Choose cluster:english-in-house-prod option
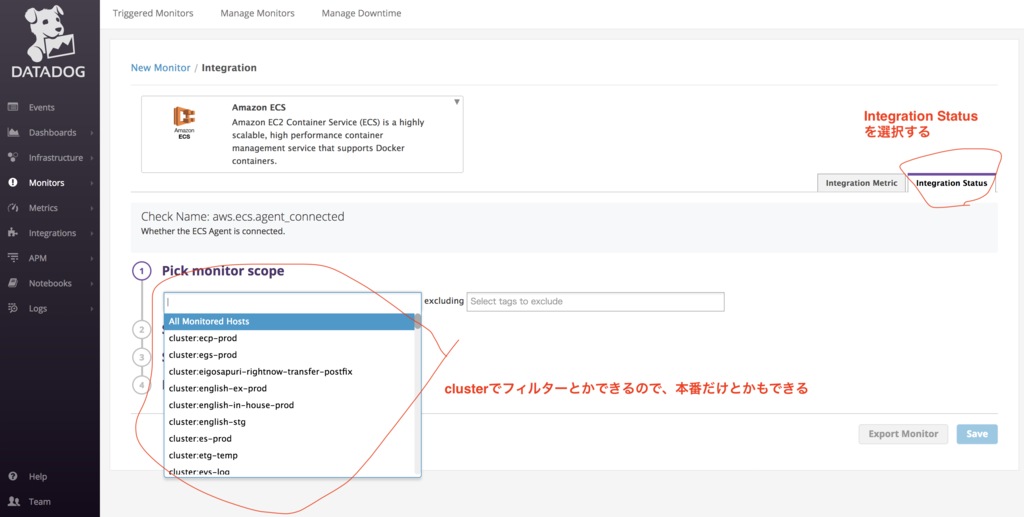 pos(289,405)
